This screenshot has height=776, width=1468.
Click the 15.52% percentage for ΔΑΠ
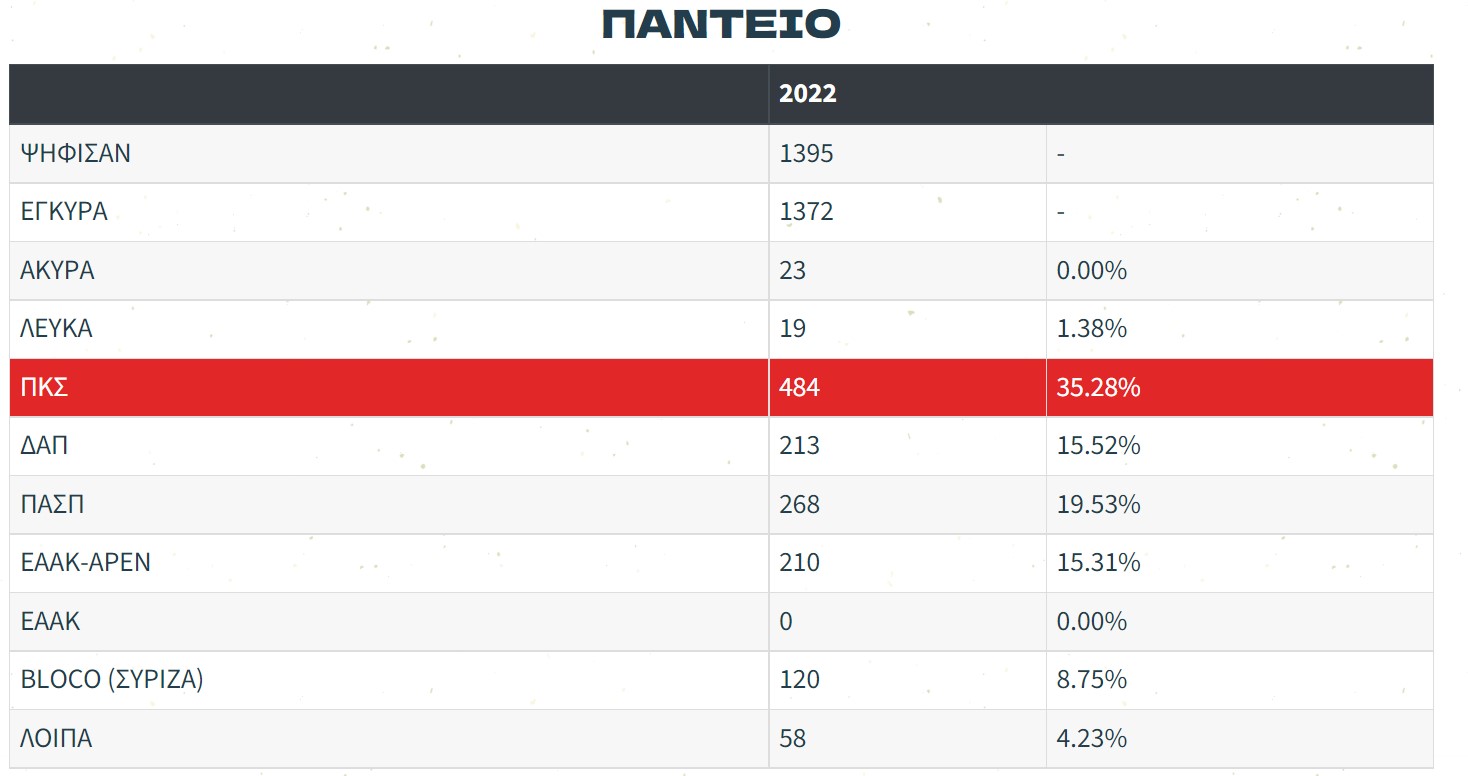(x=1098, y=445)
